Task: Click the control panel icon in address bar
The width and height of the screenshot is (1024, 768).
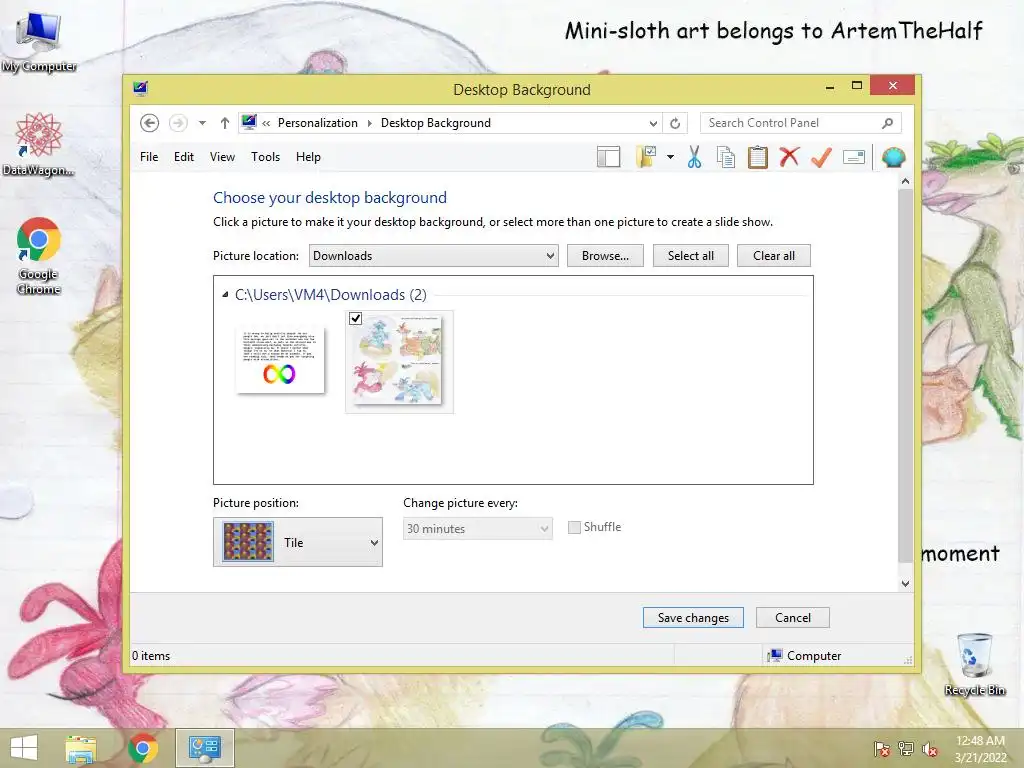Action: 249,122
